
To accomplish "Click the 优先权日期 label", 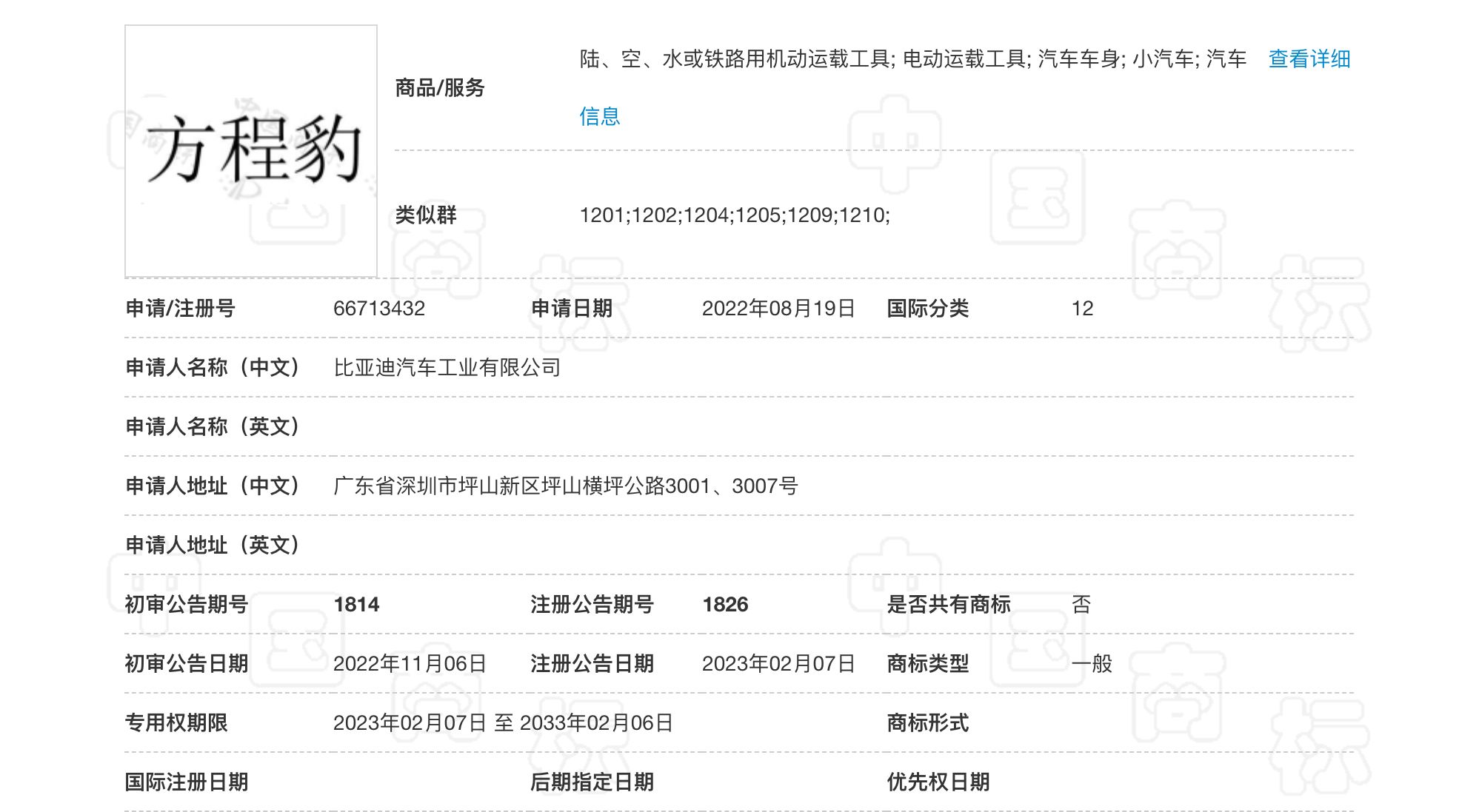I will coord(938,782).
